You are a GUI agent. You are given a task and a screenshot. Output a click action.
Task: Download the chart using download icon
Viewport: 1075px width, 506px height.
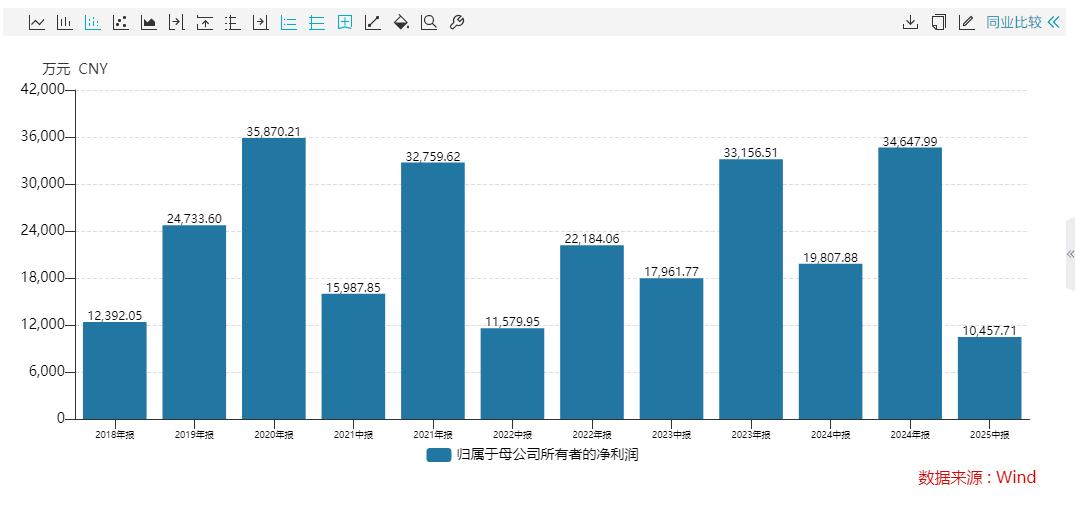(910, 22)
